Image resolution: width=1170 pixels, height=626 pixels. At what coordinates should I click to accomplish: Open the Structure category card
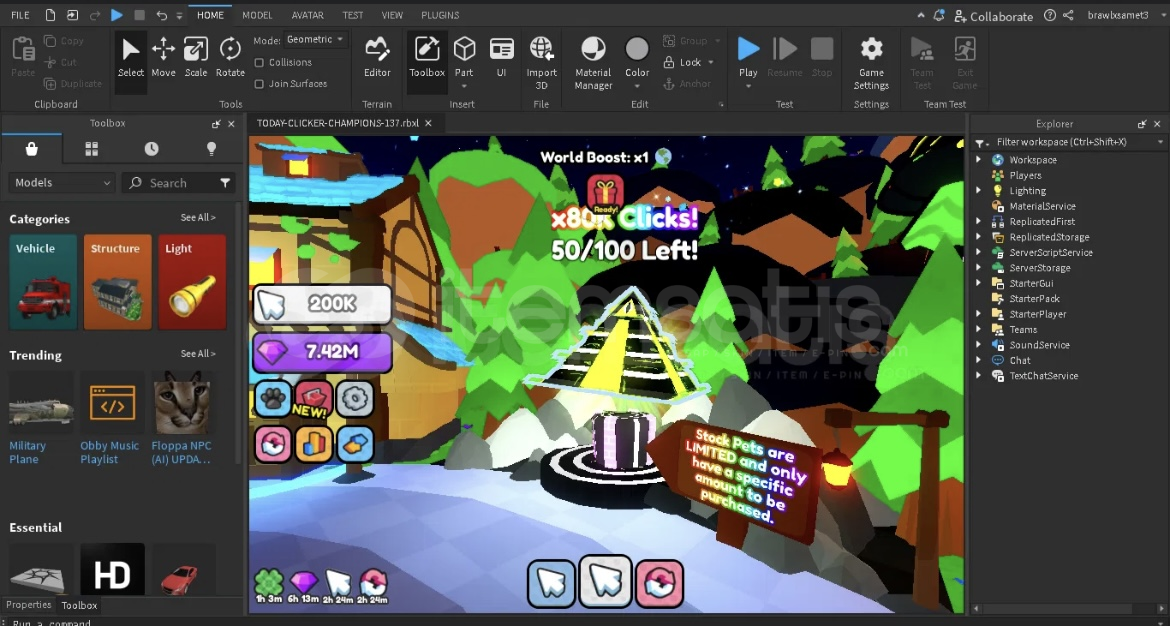[x=117, y=282]
